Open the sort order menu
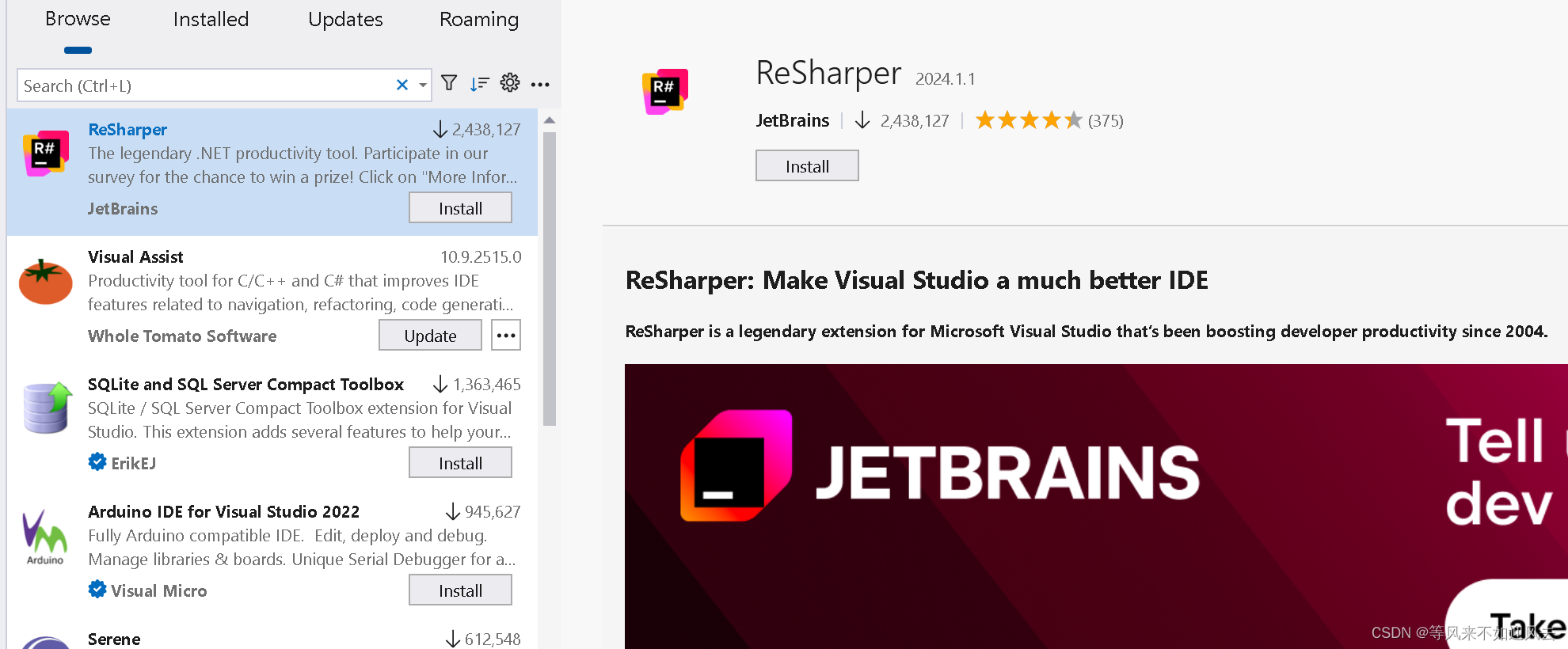This screenshot has width=1568, height=649. [479, 83]
